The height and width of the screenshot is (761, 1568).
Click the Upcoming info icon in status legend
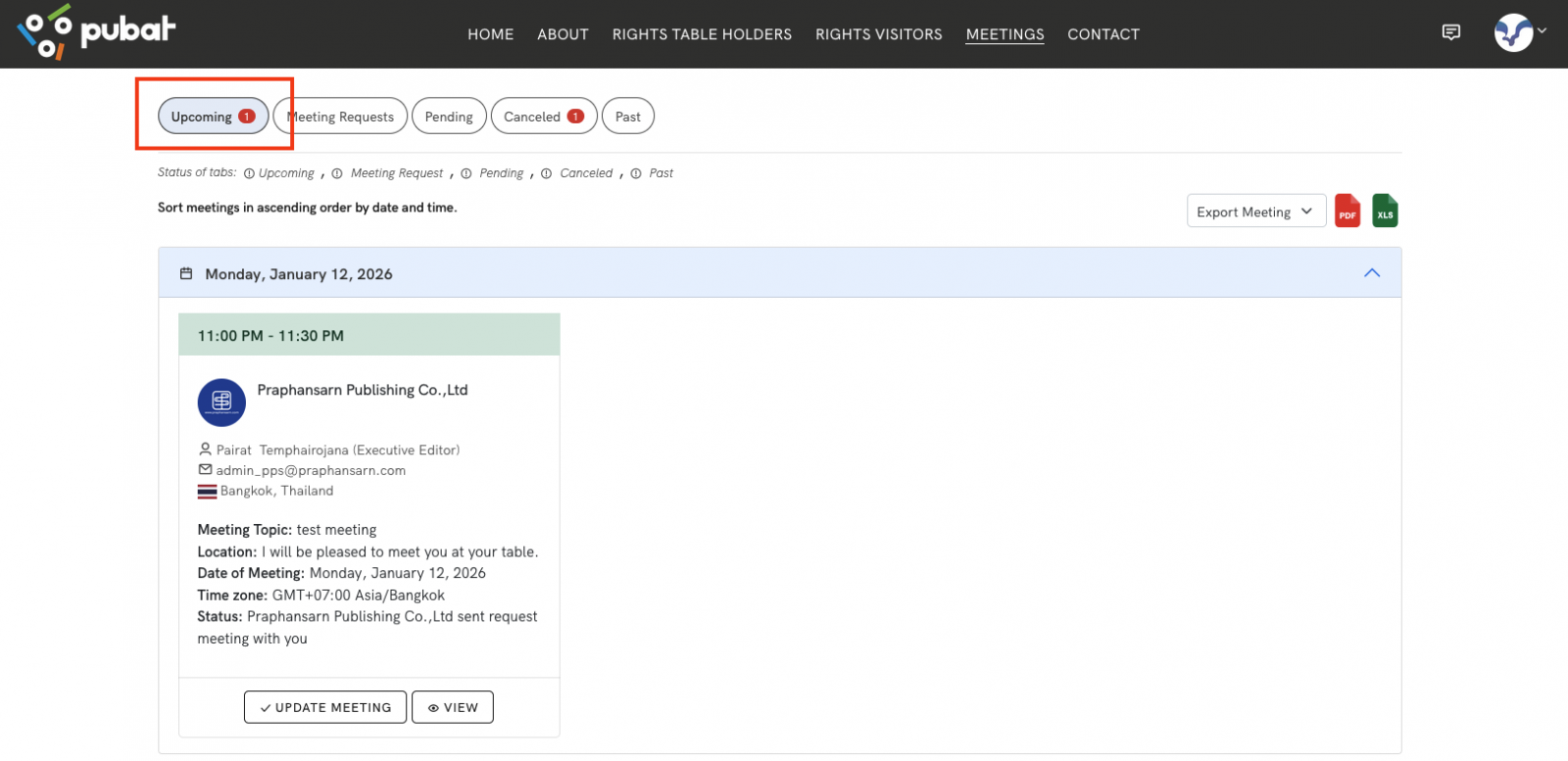249,173
